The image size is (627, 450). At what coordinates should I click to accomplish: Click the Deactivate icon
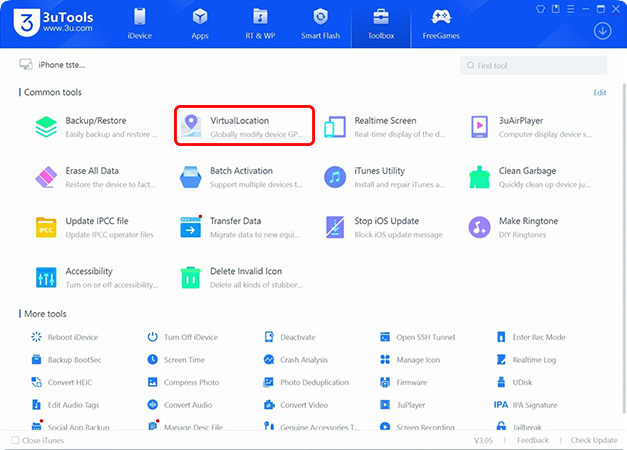(x=269, y=337)
